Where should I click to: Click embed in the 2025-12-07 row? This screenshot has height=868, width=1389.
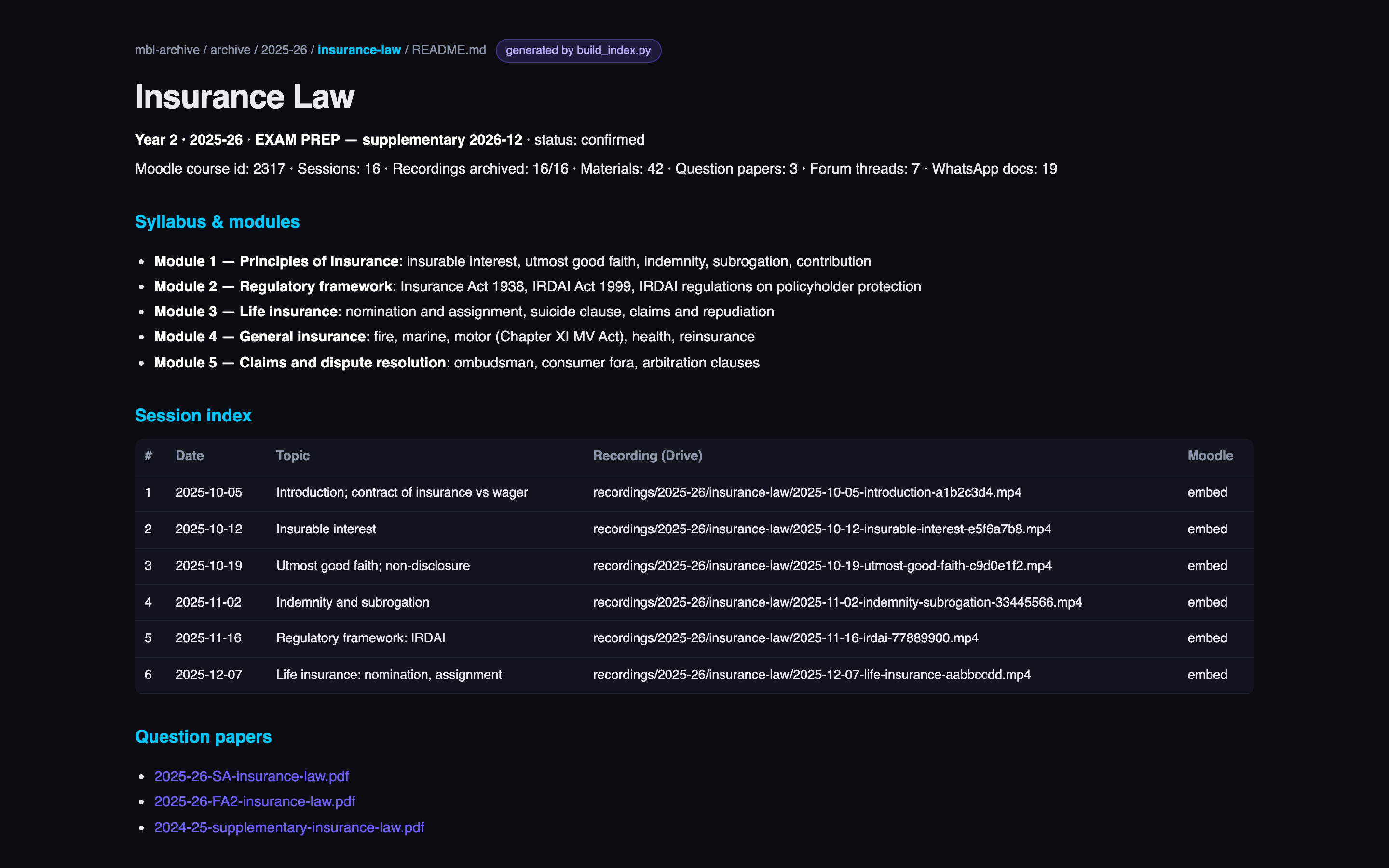click(x=1207, y=675)
